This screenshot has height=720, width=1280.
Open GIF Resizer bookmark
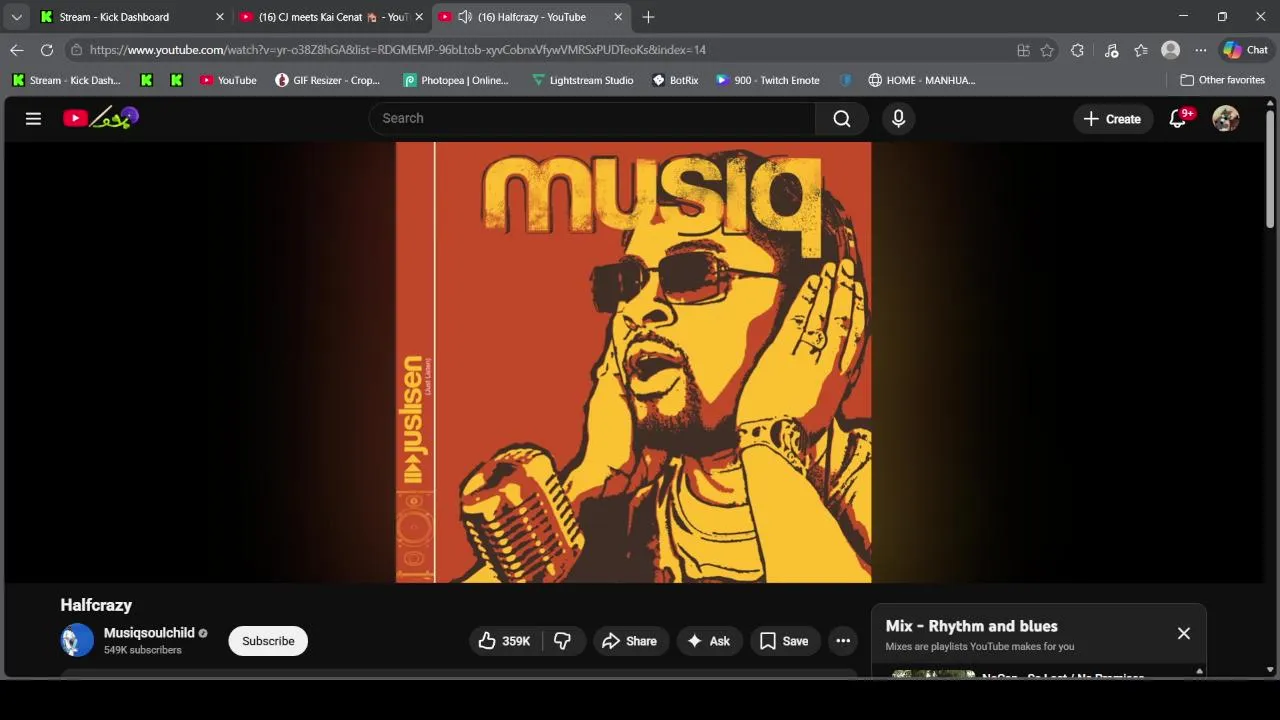(328, 80)
